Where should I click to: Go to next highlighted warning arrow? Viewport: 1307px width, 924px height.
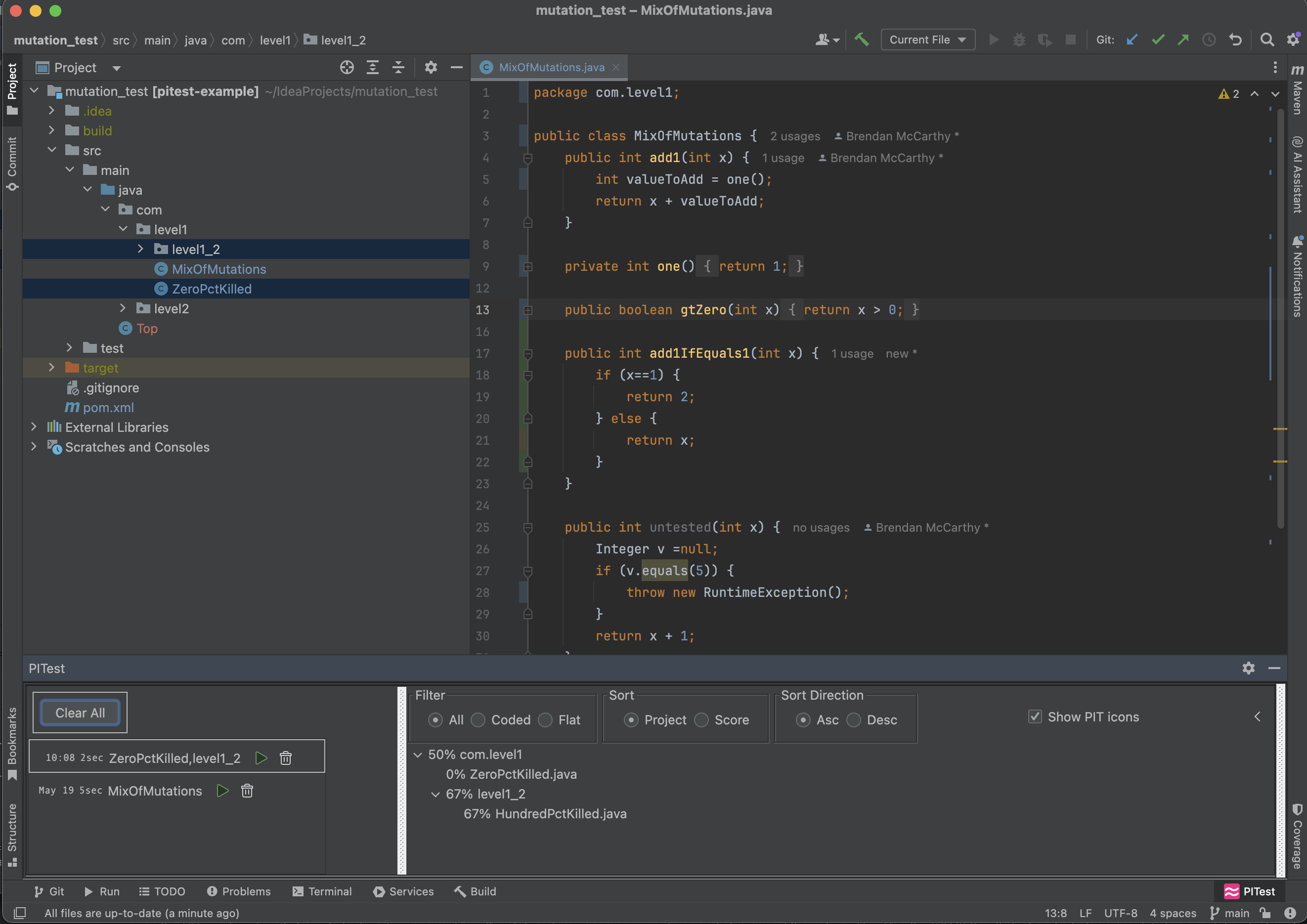(1275, 94)
